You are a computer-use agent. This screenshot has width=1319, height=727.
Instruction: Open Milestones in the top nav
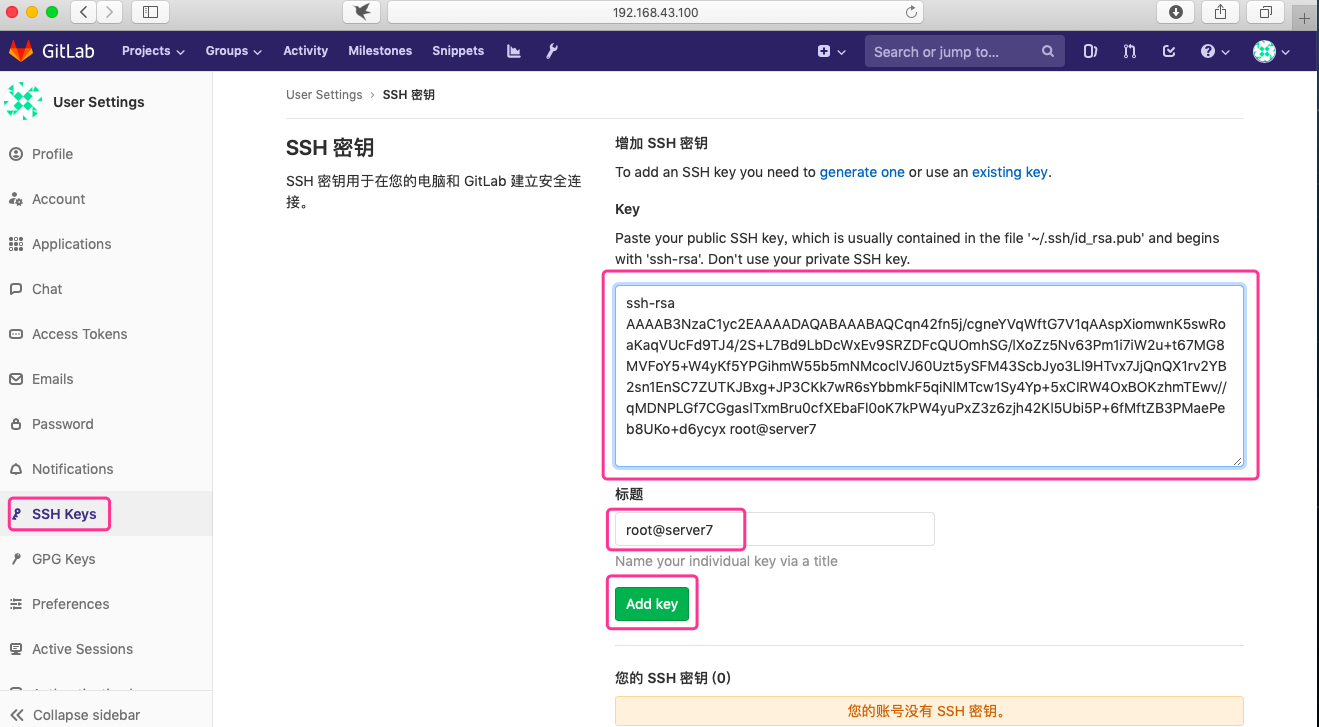pos(380,51)
